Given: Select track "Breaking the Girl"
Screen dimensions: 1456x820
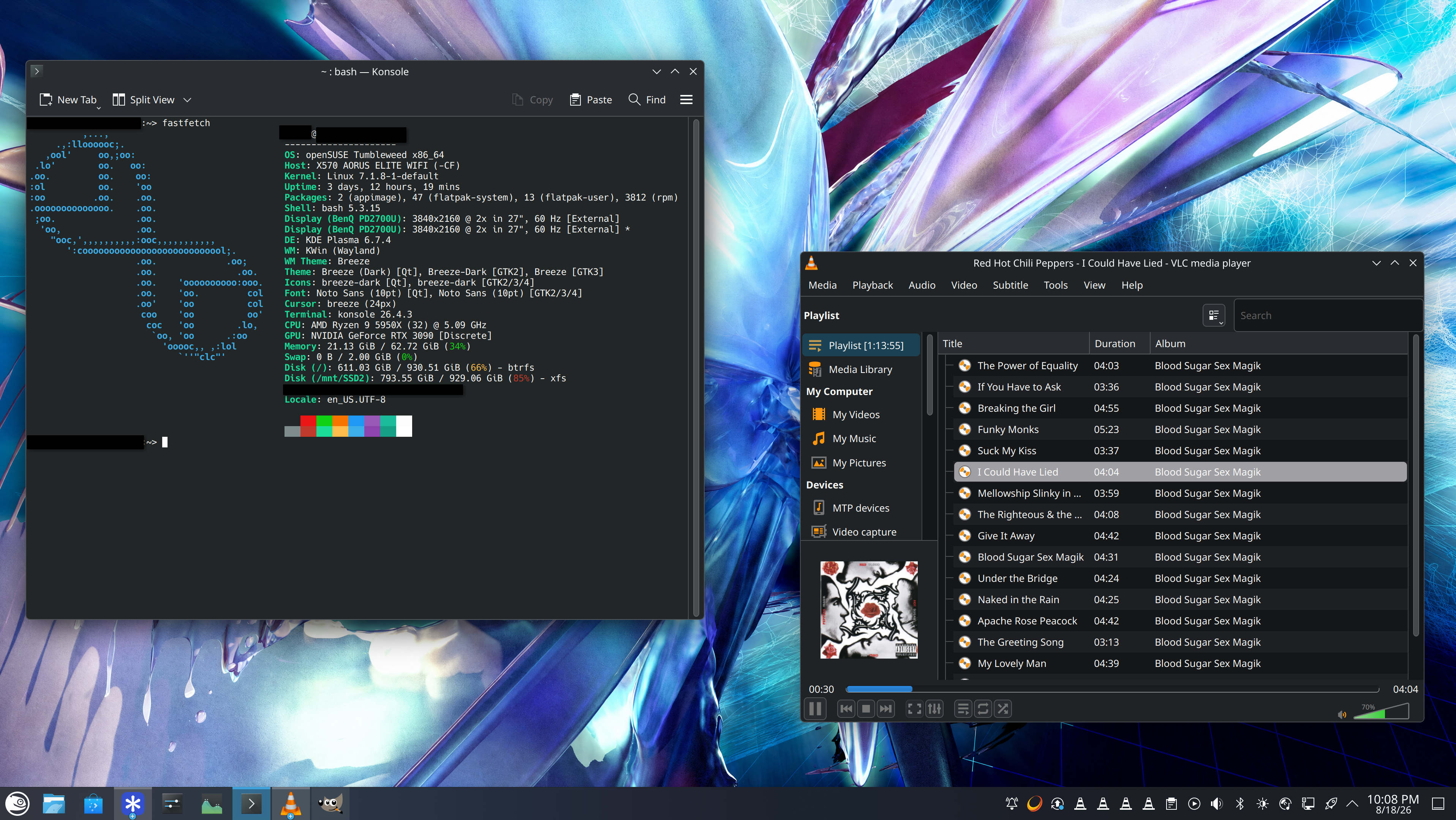Looking at the screenshot, I should (x=1180, y=408).
